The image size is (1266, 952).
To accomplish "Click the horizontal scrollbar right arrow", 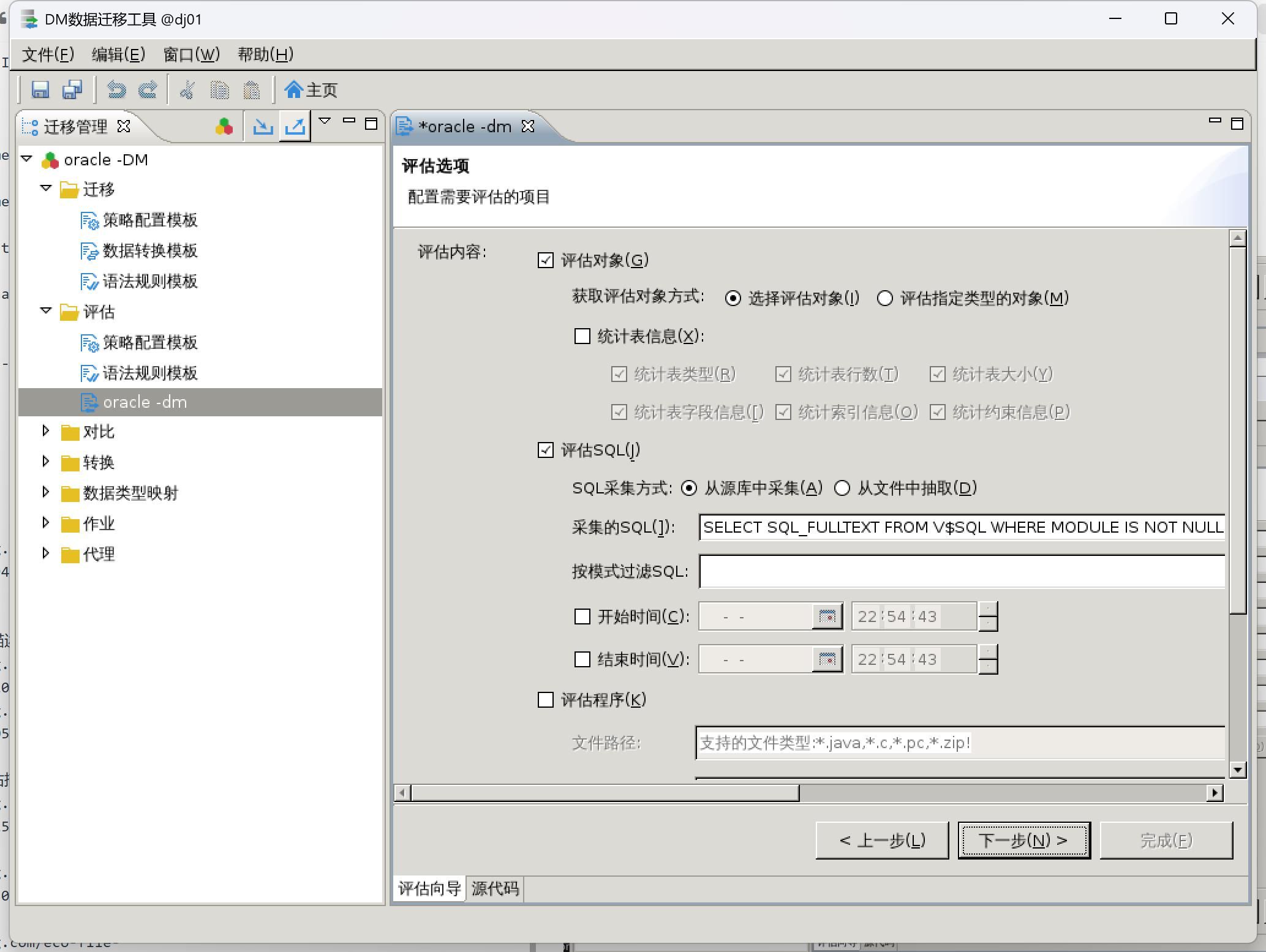I will pyautogui.click(x=1215, y=793).
